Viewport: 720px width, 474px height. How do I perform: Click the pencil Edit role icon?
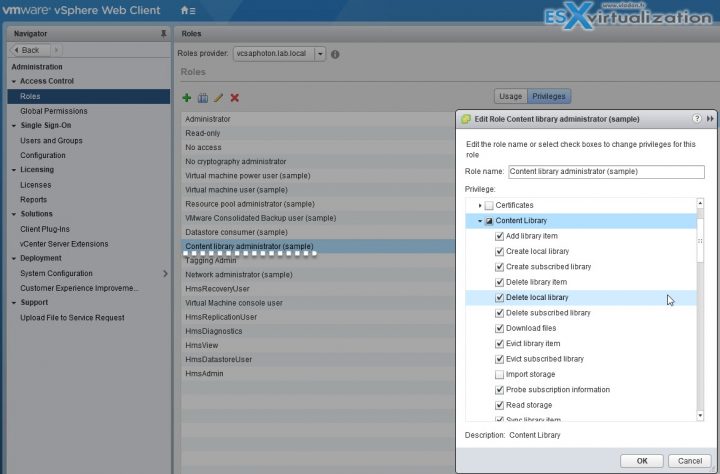[218, 97]
